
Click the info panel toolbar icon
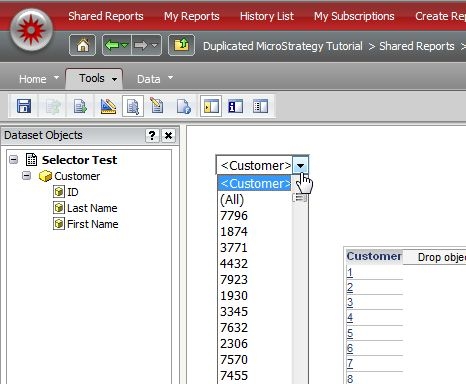click(235, 107)
